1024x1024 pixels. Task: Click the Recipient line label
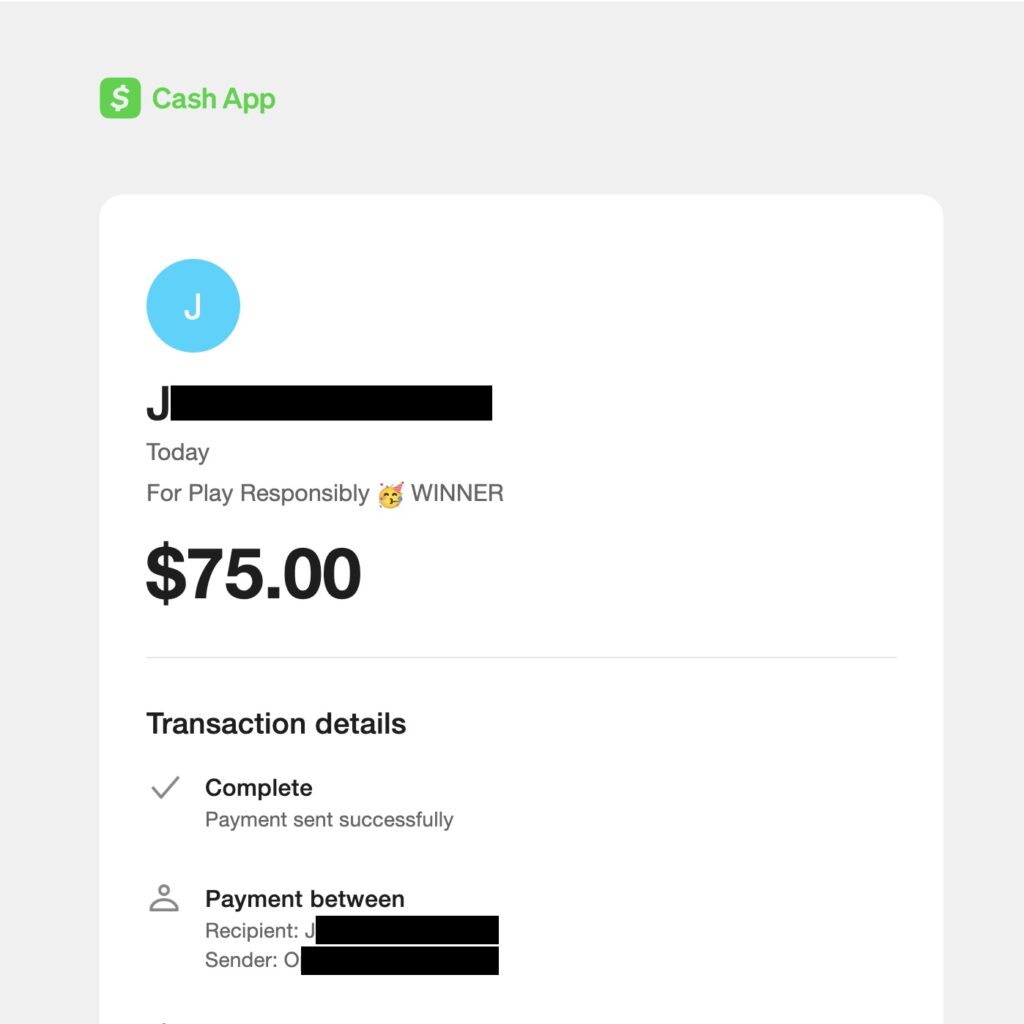(252, 931)
